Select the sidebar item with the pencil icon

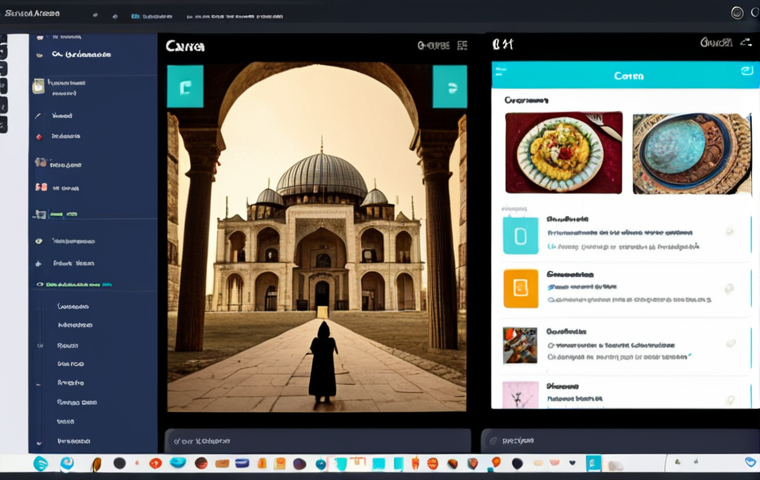coord(93,116)
